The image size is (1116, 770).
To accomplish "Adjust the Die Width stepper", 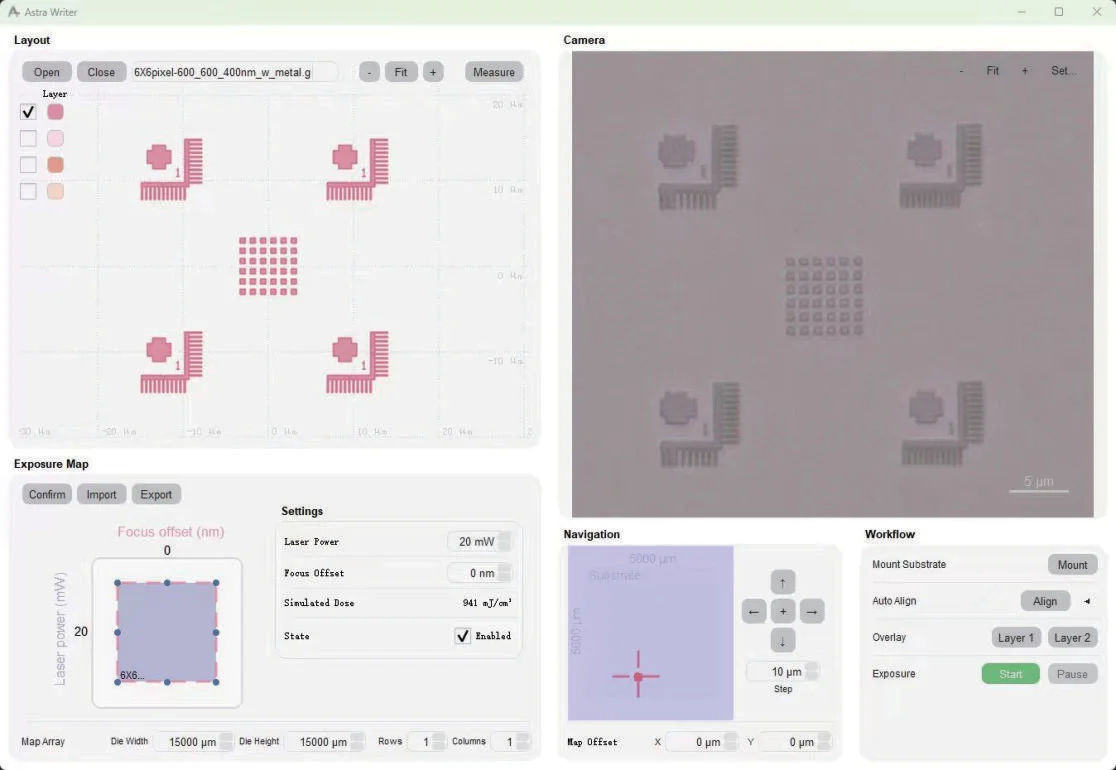I will tap(226, 742).
